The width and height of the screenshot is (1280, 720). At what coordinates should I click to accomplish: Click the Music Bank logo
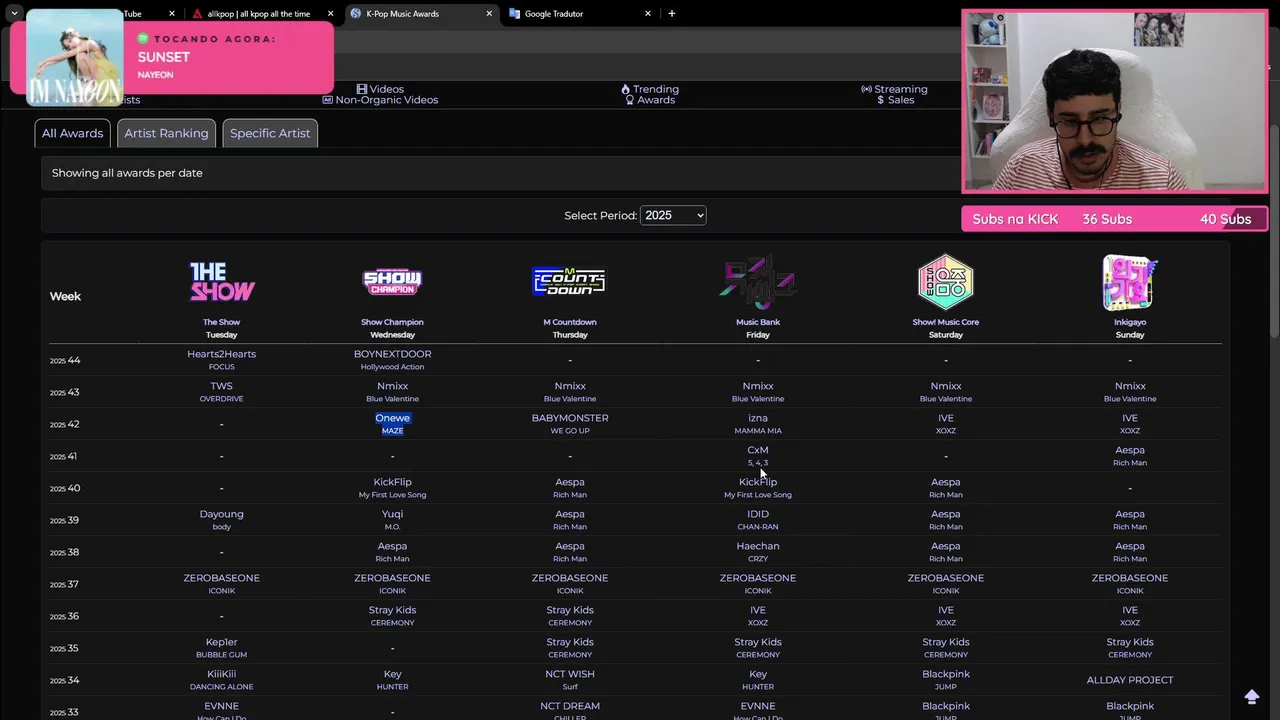757,282
